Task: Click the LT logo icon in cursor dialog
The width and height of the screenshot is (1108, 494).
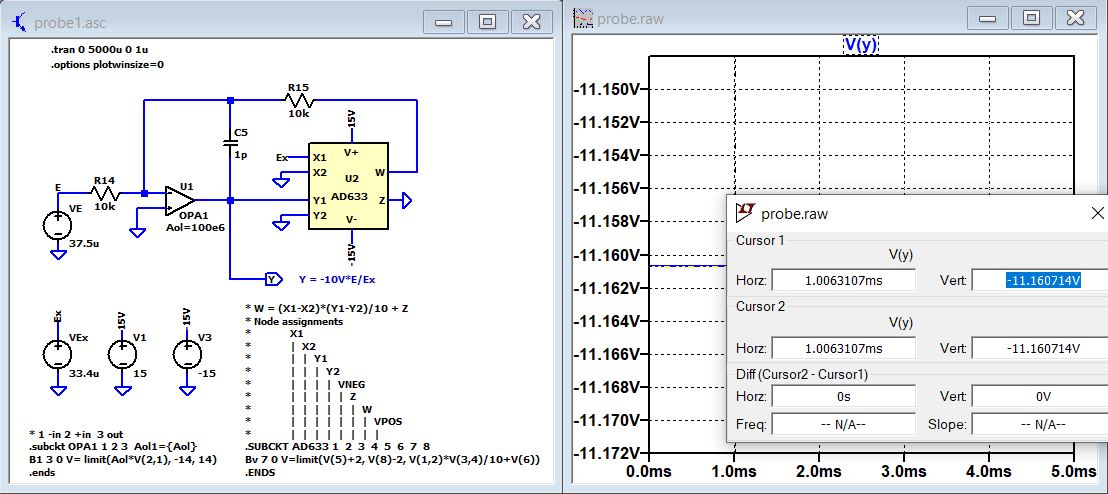Action: 745,212
